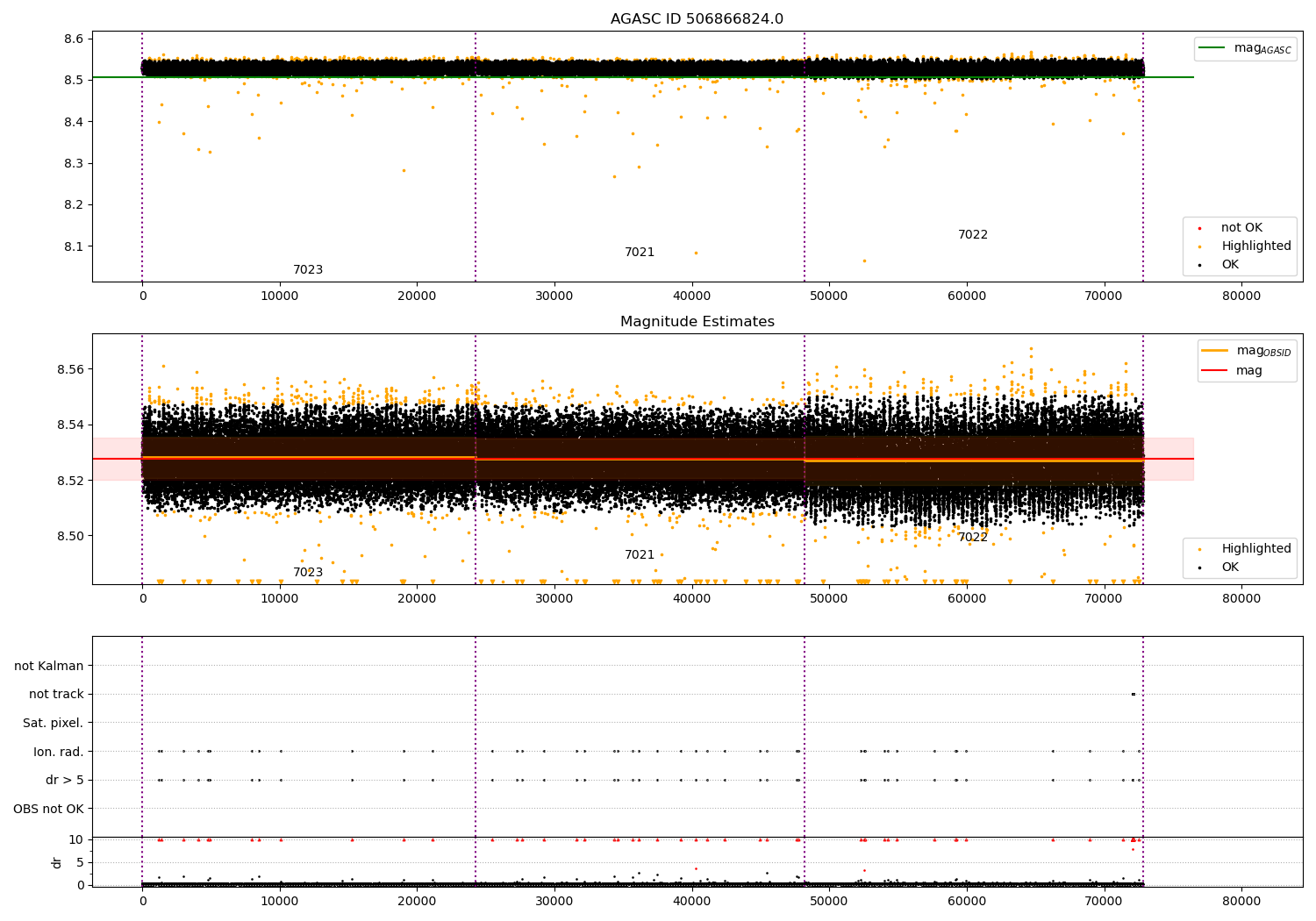Click x-axis tick '70000' under the bottom panel
The width and height of the screenshot is (1316, 921).
pyautogui.click(x=1104, y=902)
